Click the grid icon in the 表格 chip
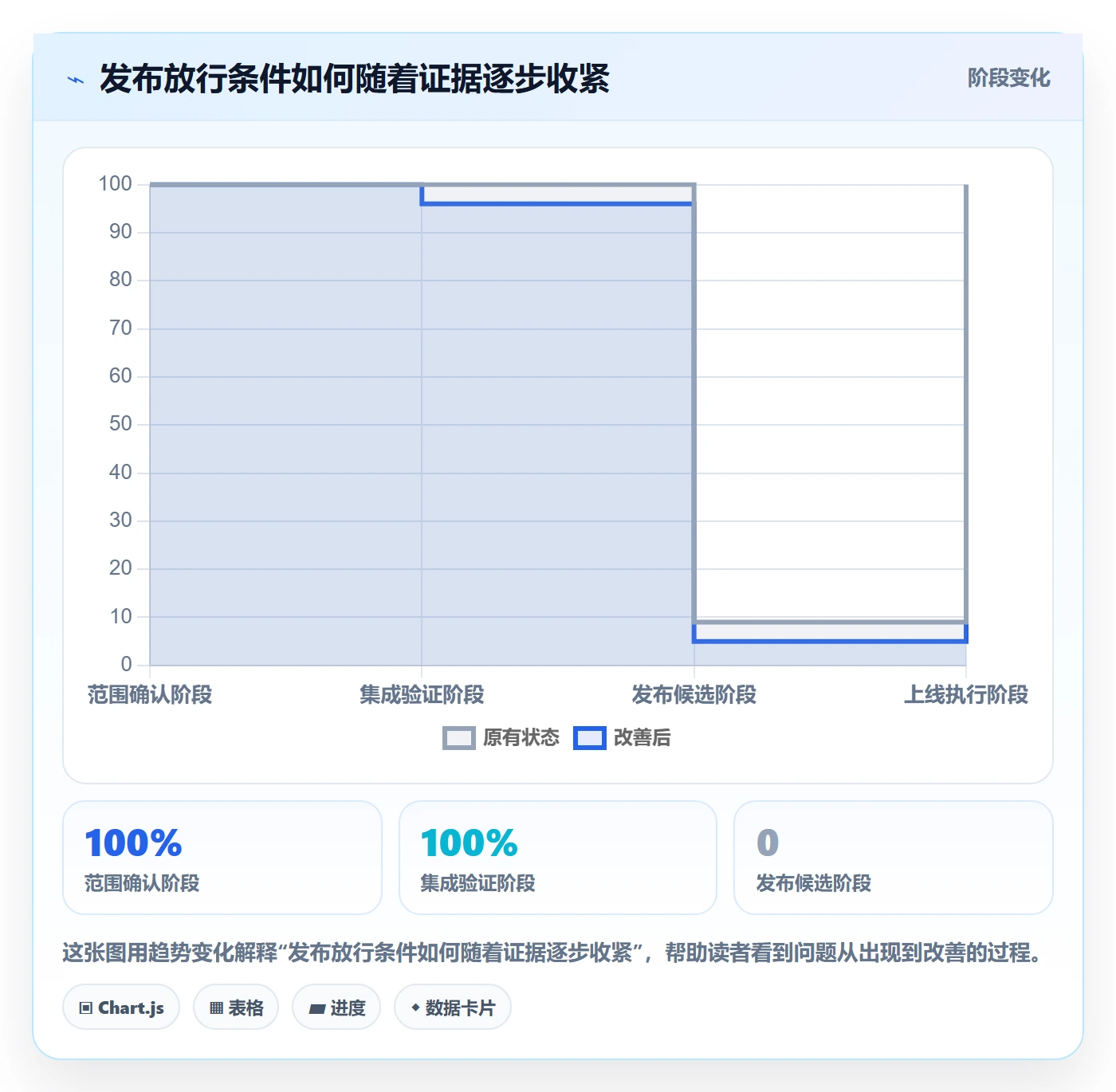Viewport: 1116px width, 1092px height. tap(216, 1008)
